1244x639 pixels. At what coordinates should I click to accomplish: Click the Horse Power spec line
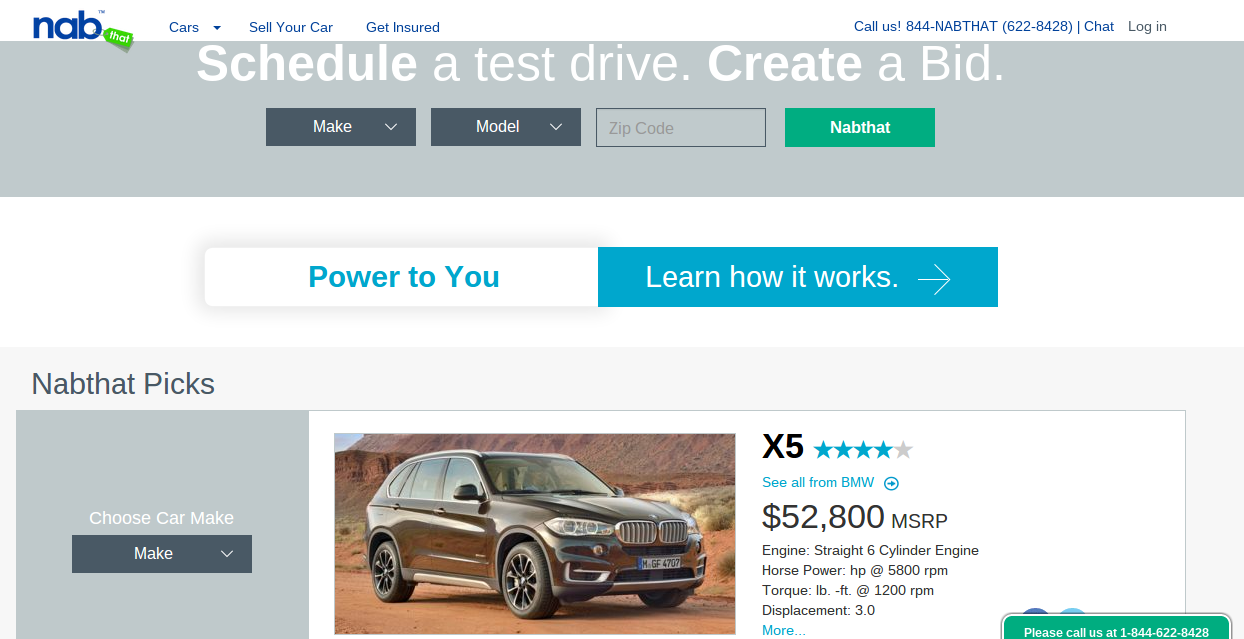pyautogui.click(x=855, y=570)
